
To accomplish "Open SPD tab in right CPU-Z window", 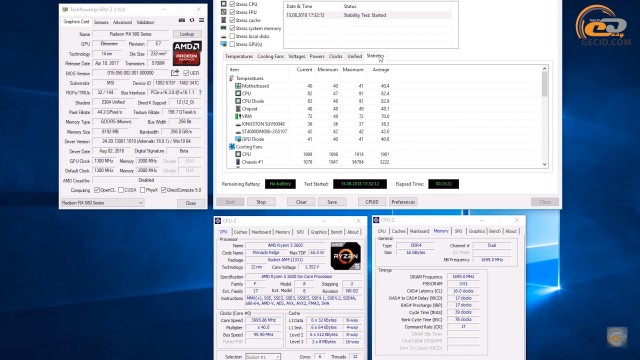I will pyautogui.click(x=458, y=231).
